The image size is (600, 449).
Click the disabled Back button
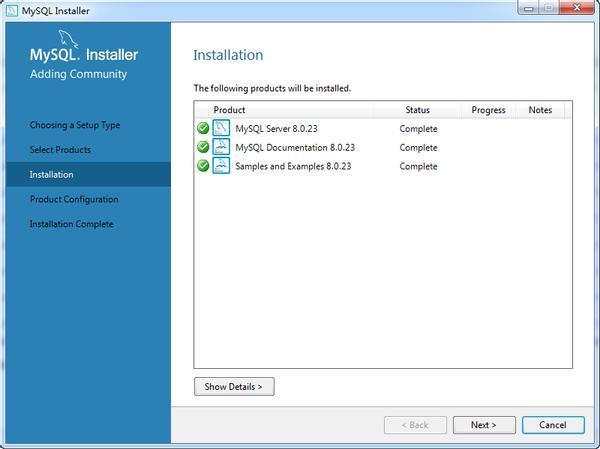click(415, 425)
